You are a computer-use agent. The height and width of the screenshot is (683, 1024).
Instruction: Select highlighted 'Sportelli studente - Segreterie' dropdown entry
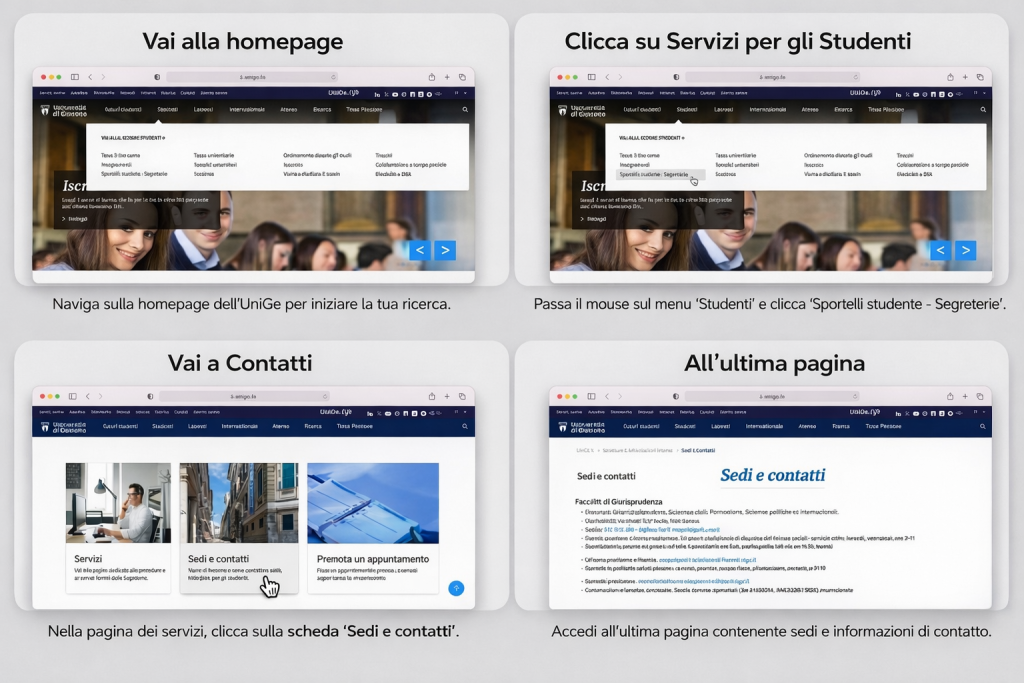(655, 174)
